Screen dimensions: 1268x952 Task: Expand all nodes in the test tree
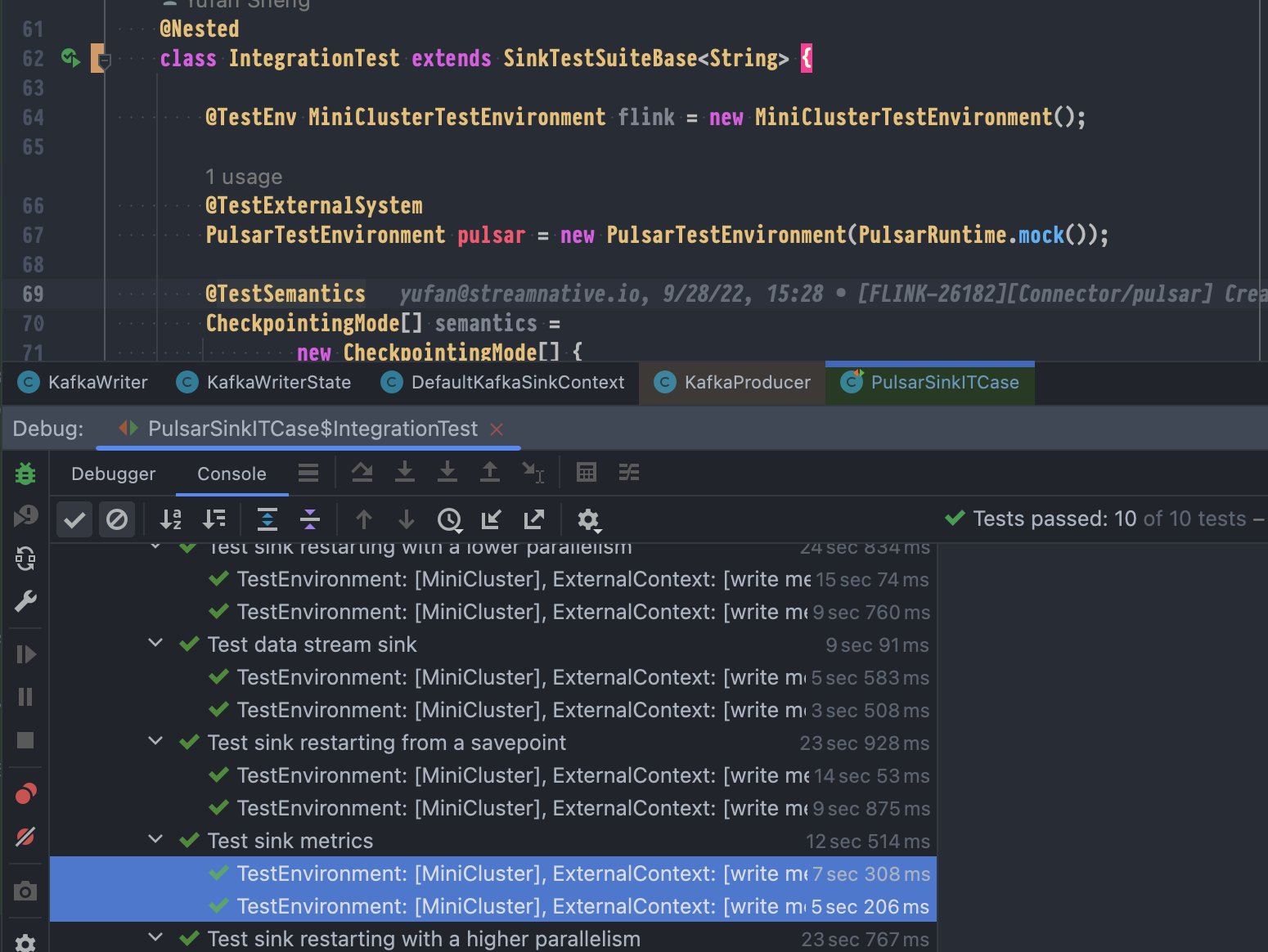click(x=266, y=519)
